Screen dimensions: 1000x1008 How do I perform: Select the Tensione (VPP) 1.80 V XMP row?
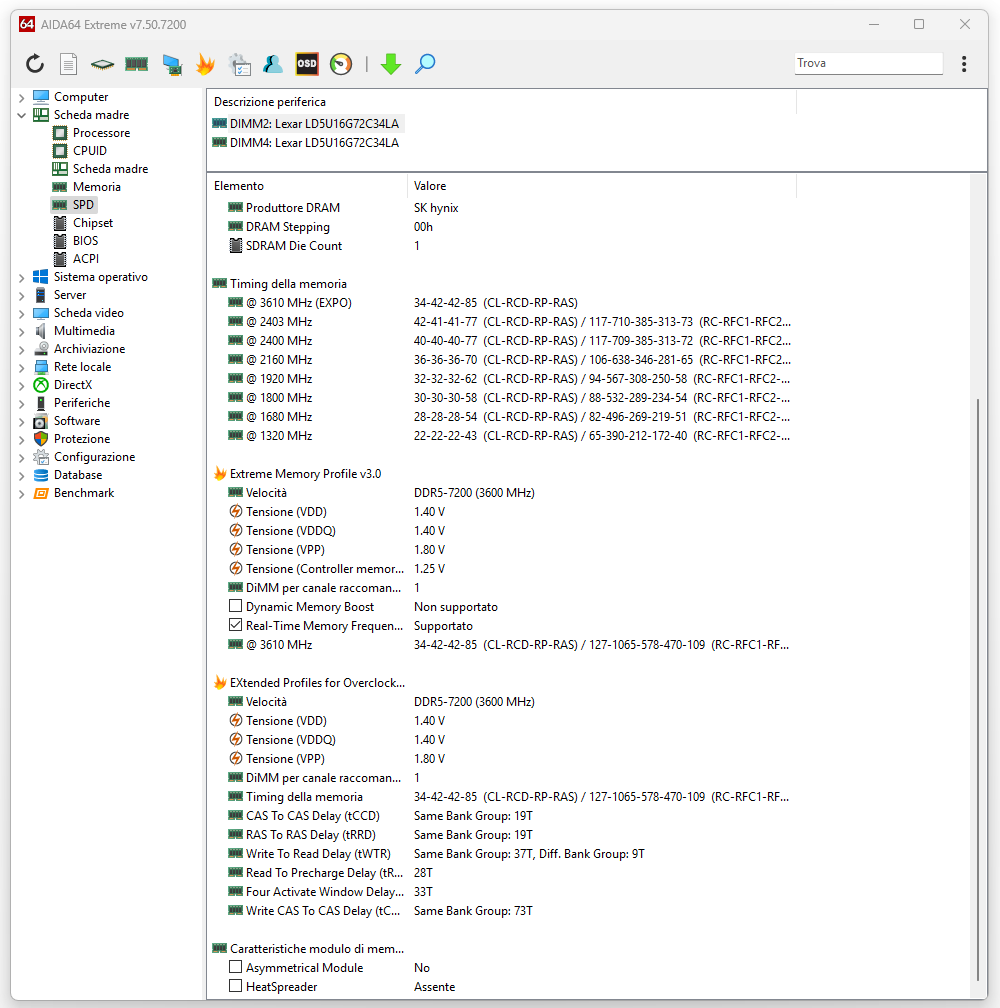coord(503,550)
